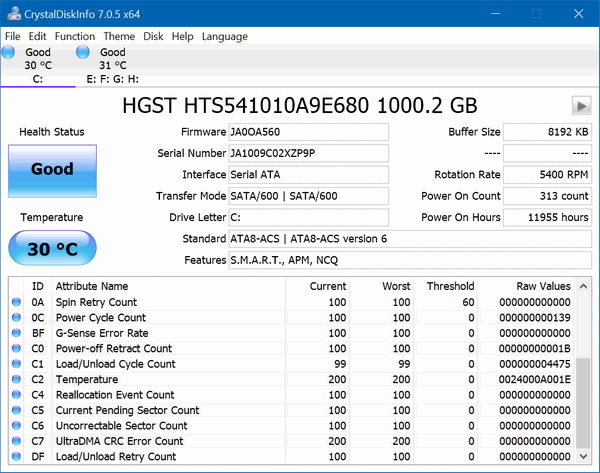
Task: Click the Rotation Rate value 5400 RPM
Action: 547,175
